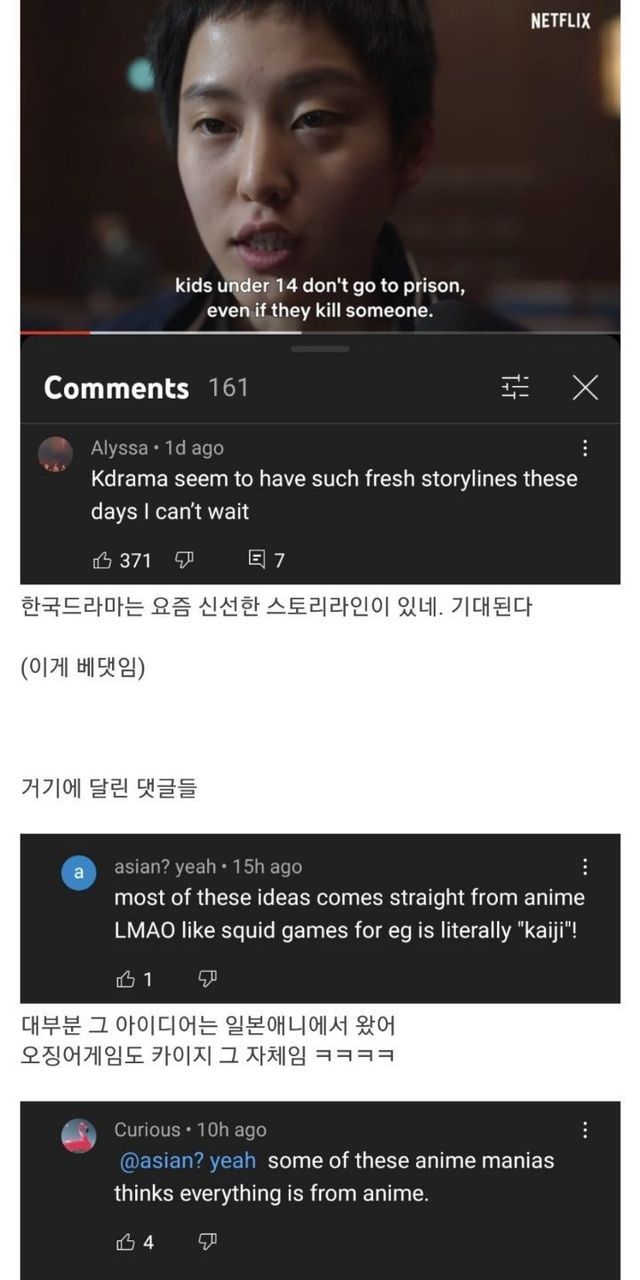Viewport: 640px width, 1280px height.
Task: Like Alyssa's comment with thumbs up
Action: [102, 560]
